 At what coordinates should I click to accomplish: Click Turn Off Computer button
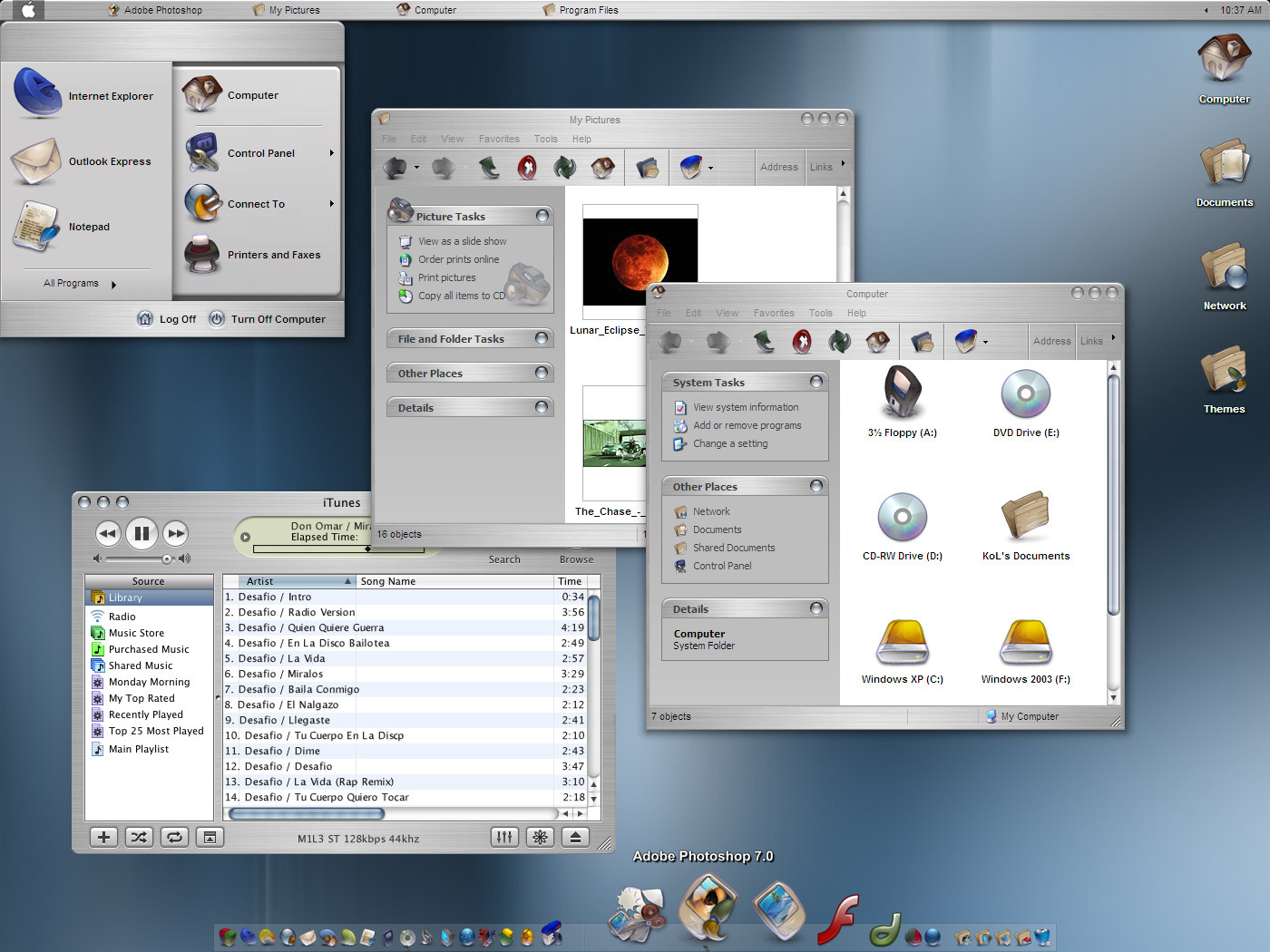click(268, 318)
